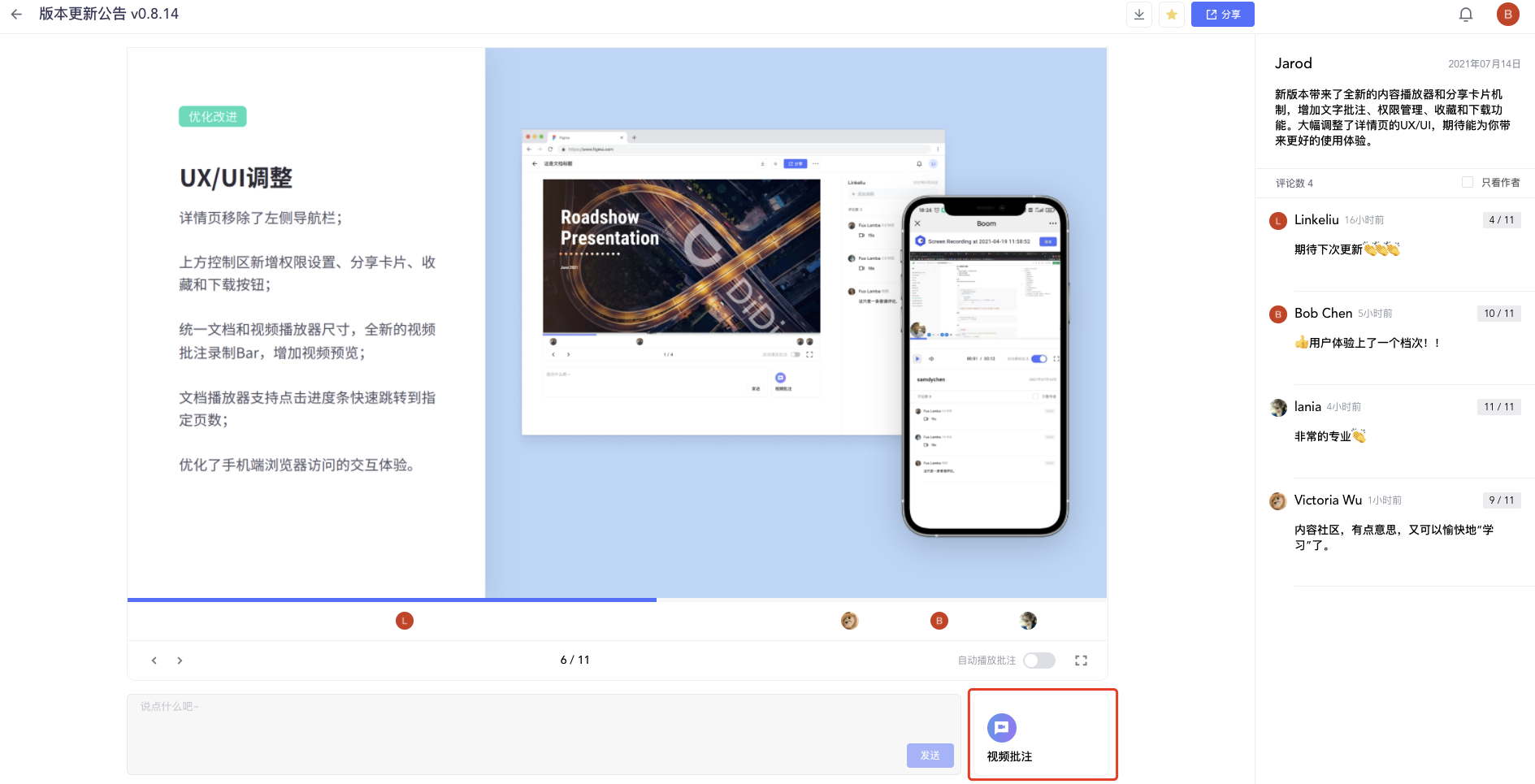This screenshot has width=1535, height=784.
Task: Click the document progress bar
Action: pos(618,600)
